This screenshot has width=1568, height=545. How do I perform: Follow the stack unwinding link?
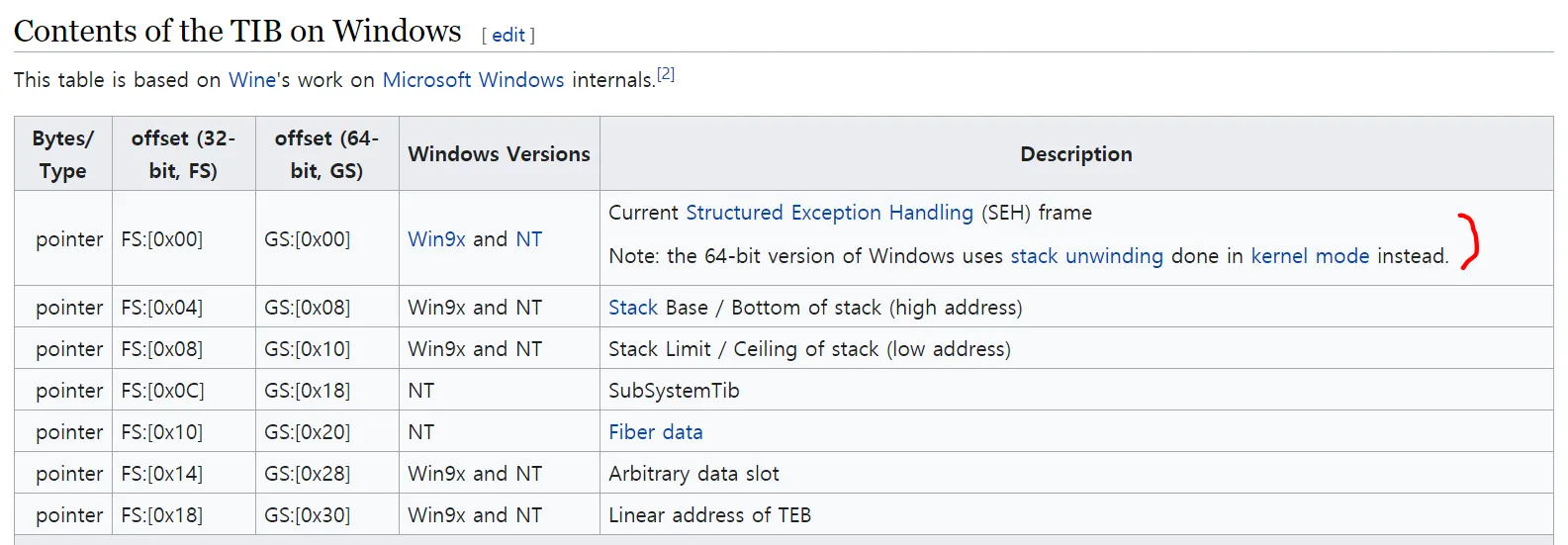click(1086, 256)
